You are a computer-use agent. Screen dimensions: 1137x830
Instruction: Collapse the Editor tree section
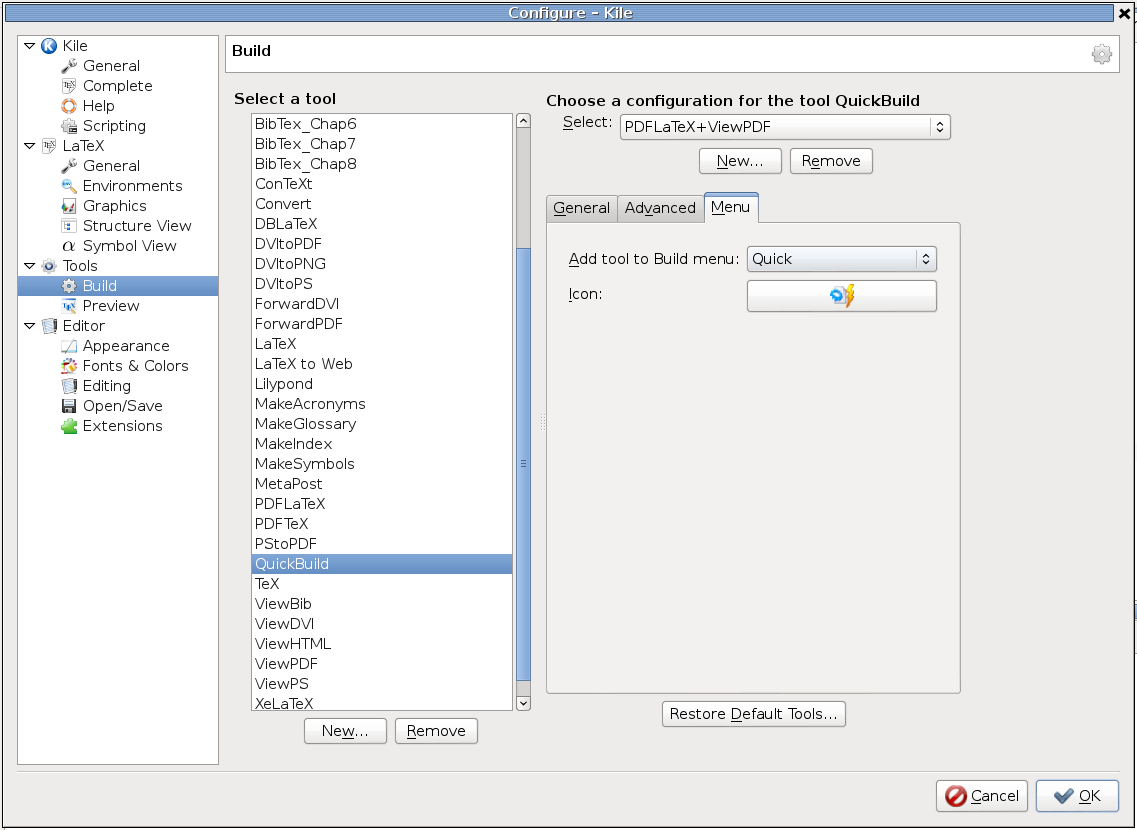29,326
